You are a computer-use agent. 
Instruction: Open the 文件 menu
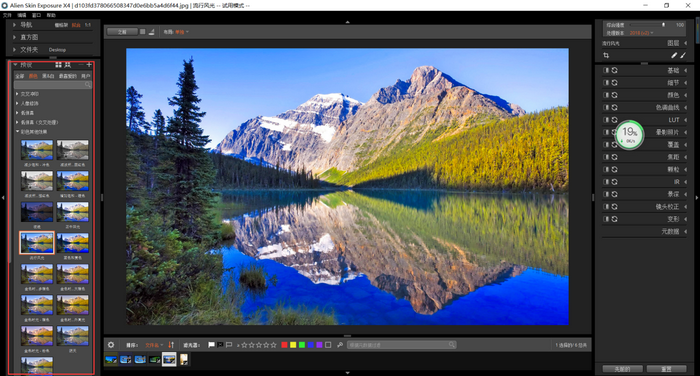point(7,15)
